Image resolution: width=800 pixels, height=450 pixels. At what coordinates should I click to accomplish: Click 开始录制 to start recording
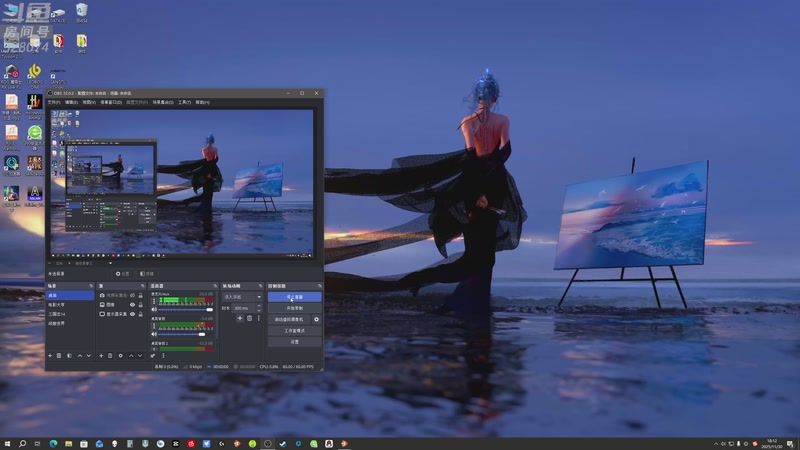(294, 308)
